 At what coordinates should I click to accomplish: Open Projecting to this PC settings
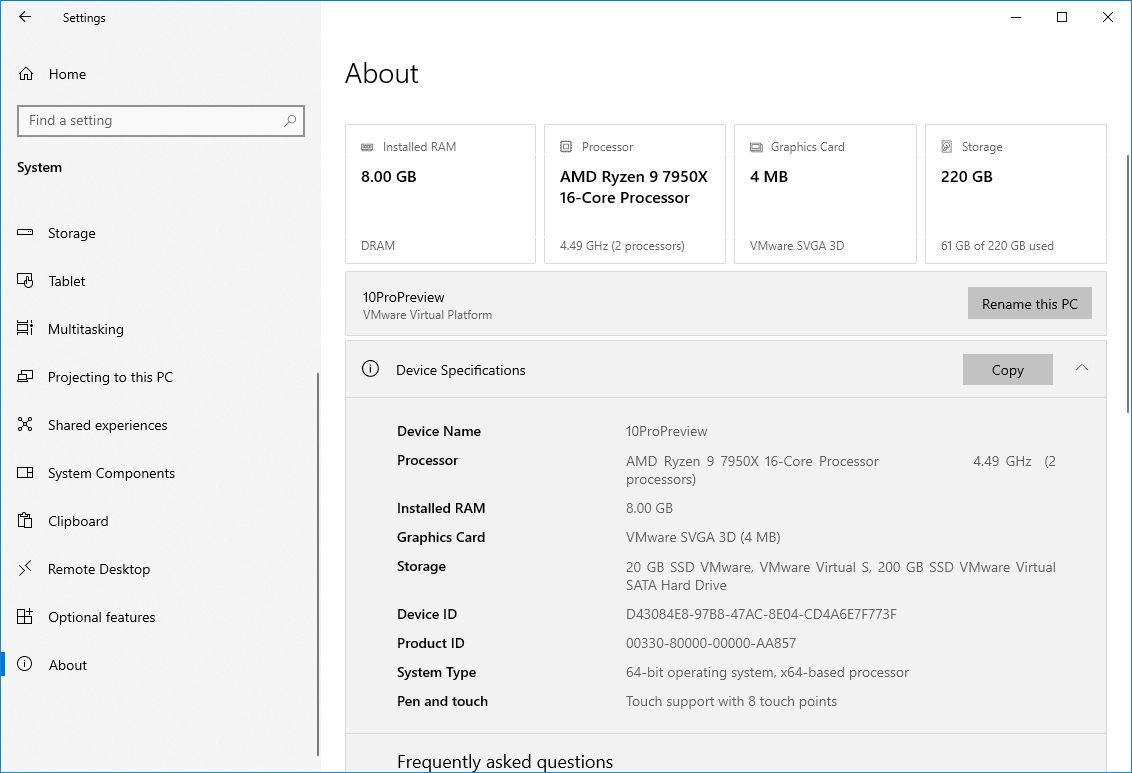pyautogui.click(x=159, y=377)
